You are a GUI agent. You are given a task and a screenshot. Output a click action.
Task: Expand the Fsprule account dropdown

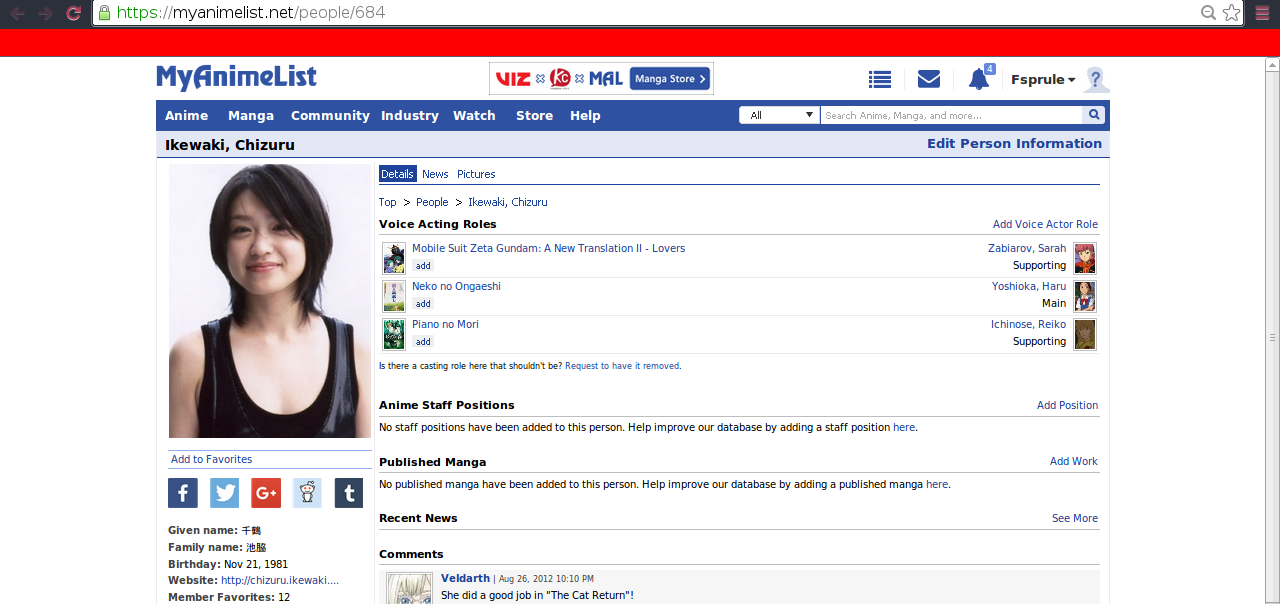(1043, 80)
